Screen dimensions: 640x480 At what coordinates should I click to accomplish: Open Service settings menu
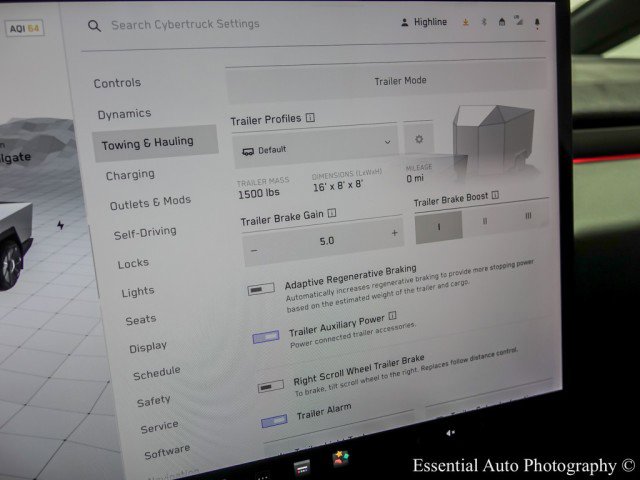click(x=160, y=427)
